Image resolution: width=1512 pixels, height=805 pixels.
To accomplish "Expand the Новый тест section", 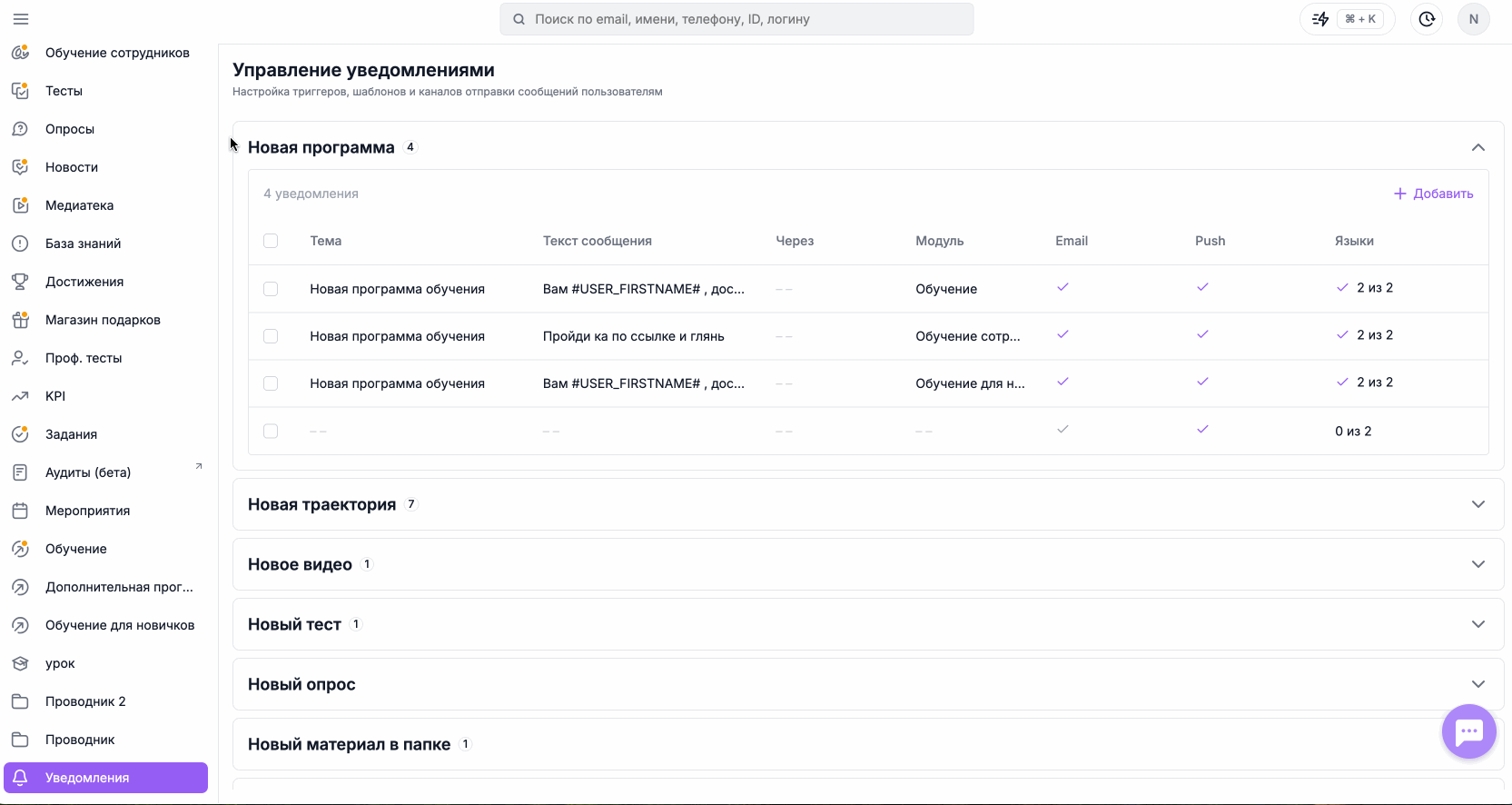I will pyautogui.click(x=1478, y=624).
